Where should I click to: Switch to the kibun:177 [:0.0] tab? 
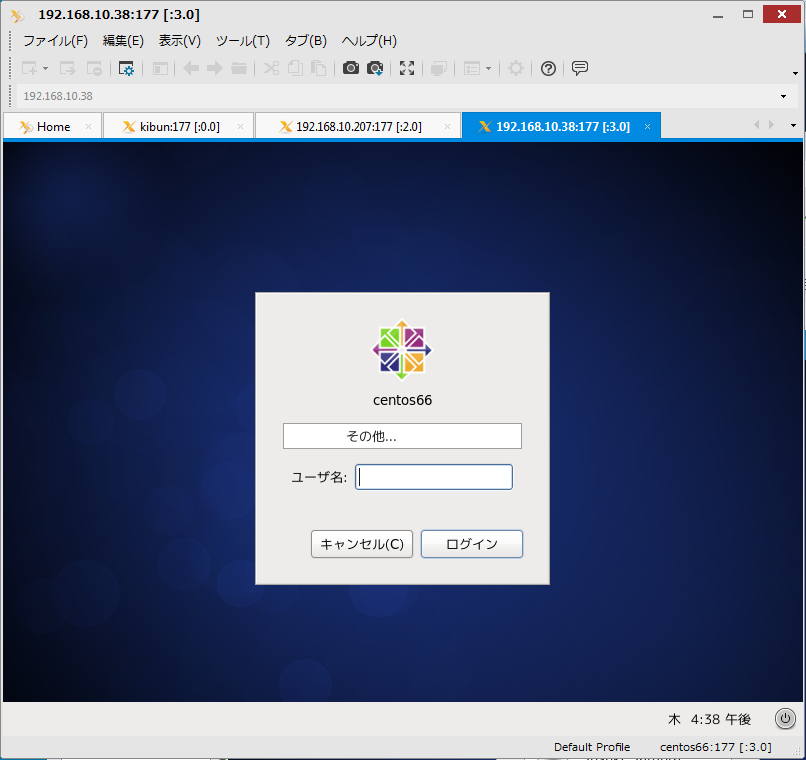tap(178, 126)
